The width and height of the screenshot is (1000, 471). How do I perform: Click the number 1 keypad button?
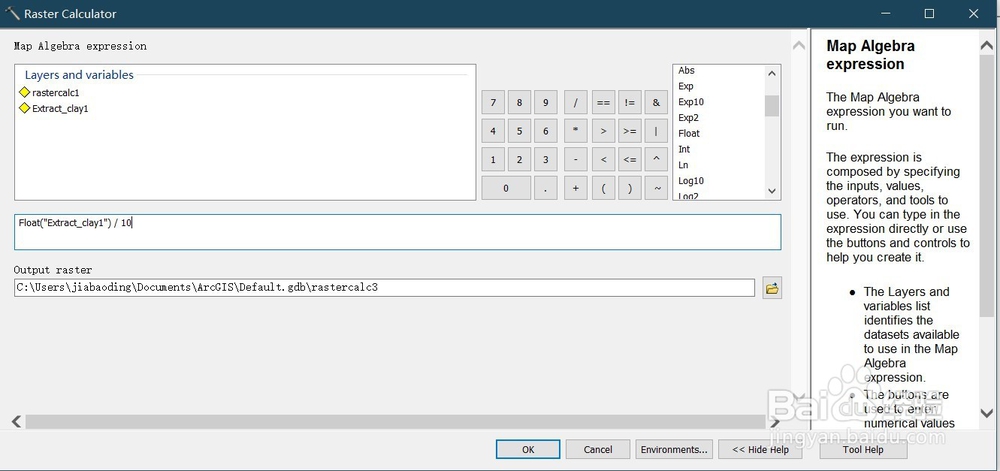point(493,160)
